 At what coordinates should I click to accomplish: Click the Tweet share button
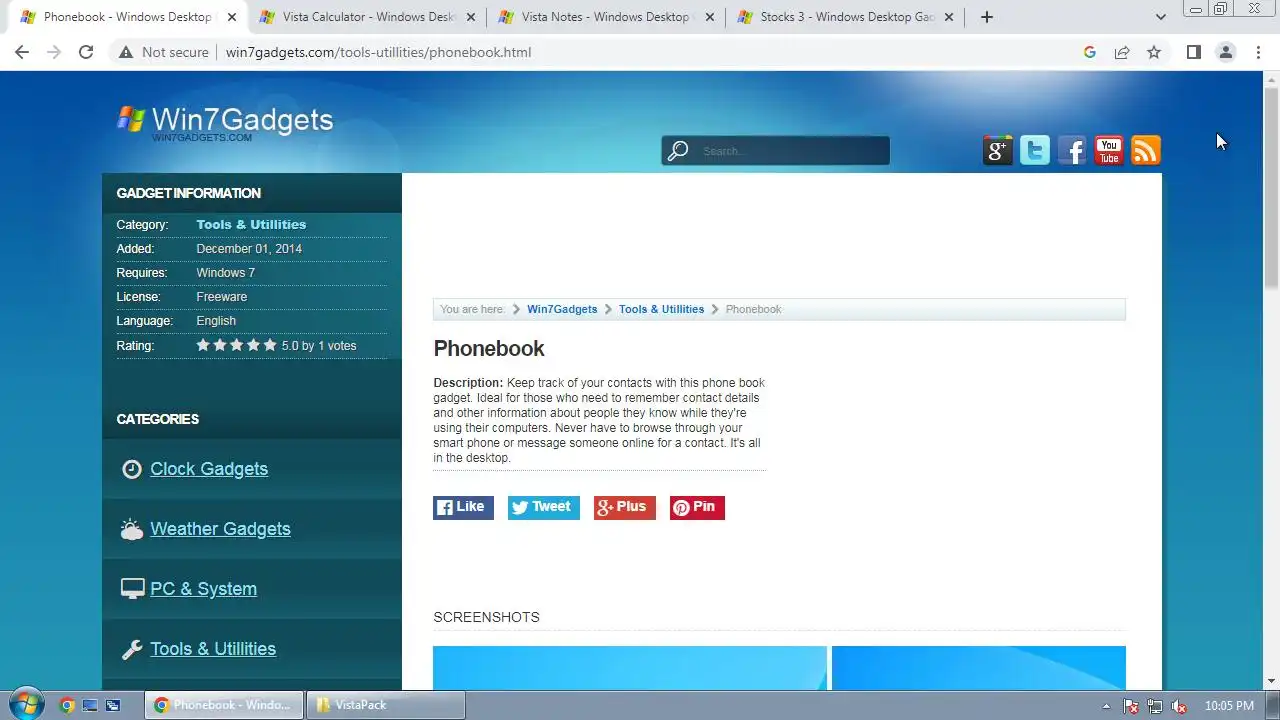coord(543,507)
